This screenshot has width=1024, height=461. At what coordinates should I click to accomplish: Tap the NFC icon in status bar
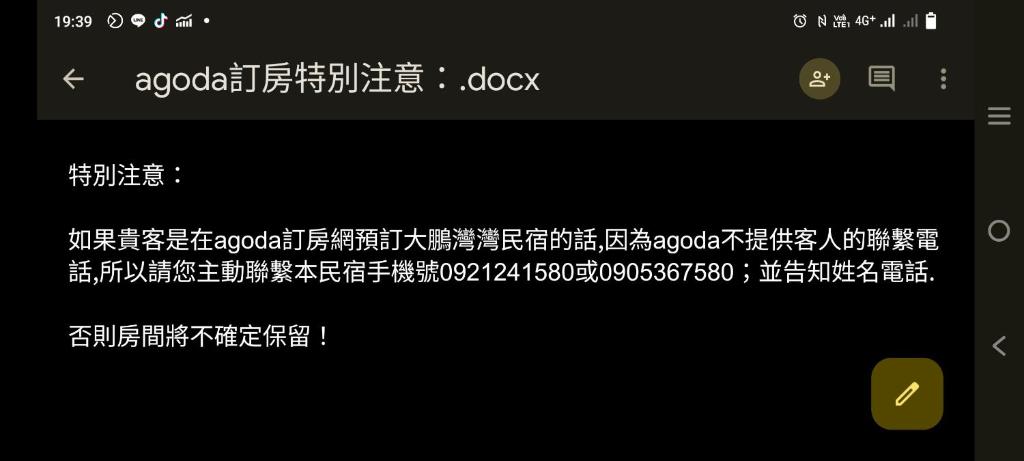(x=822, y=21)
